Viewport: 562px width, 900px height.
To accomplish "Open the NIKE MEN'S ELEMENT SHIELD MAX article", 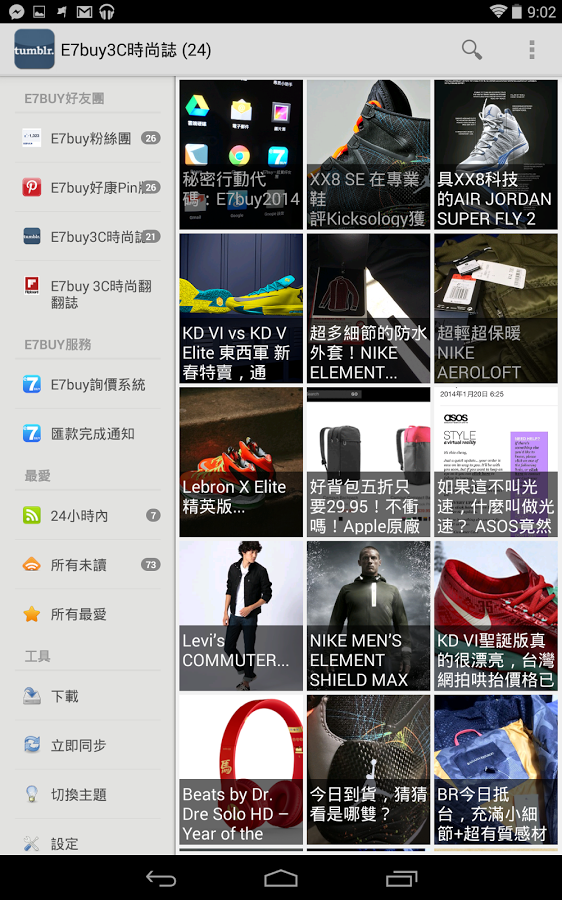I will 369,616.
